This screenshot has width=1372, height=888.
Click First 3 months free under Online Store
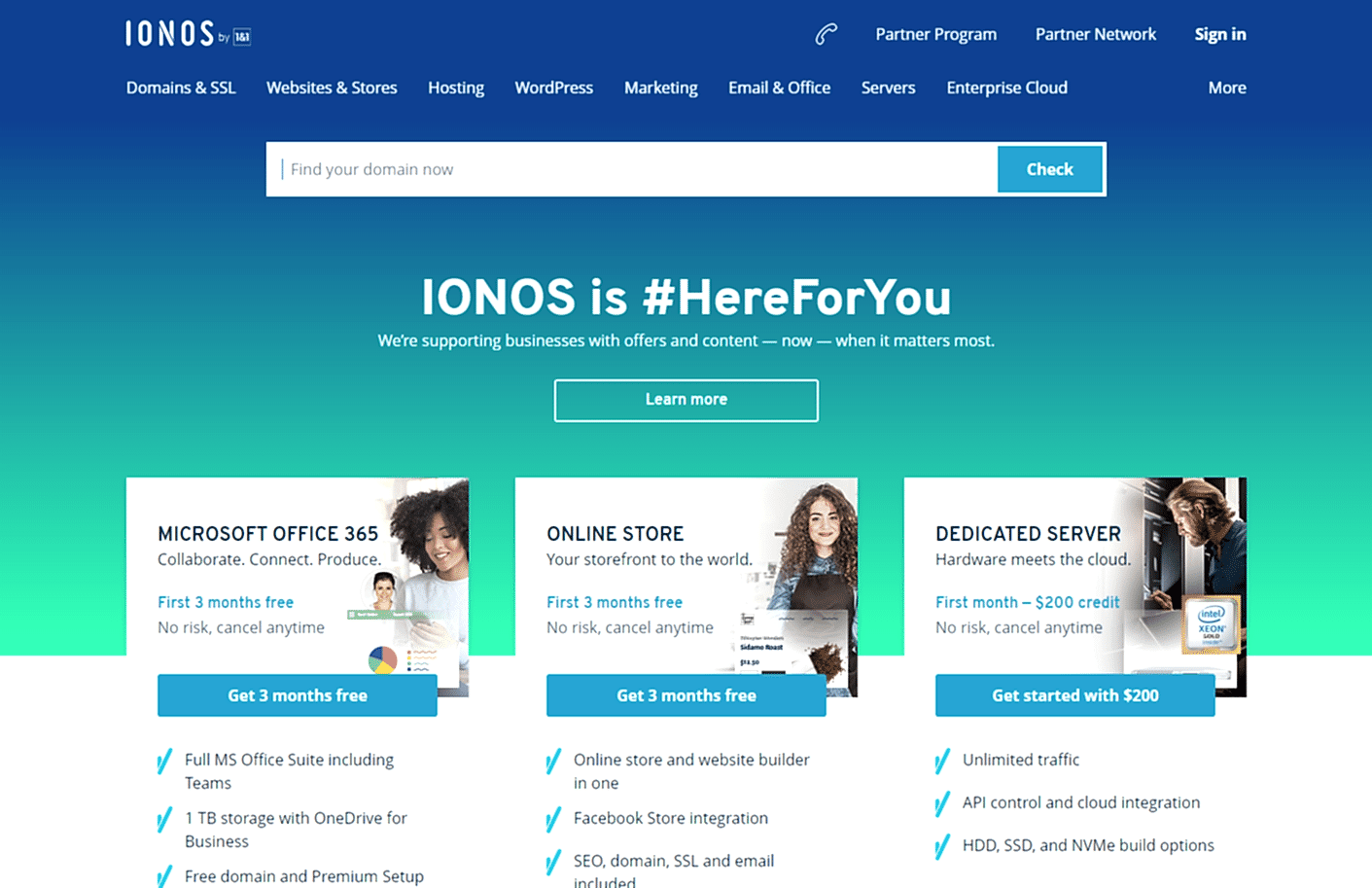[x=615, y=602]
